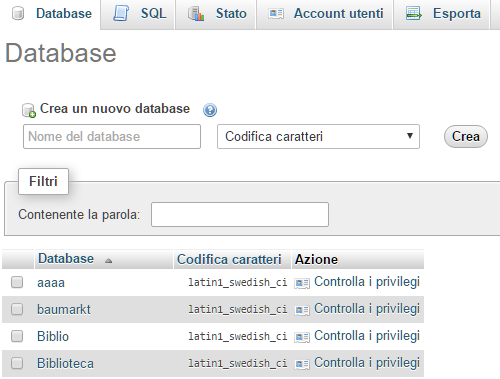The image size is (500, 379).
Task: Click latin1_swedish_ci in the baumarkt row
Action: click(x=238, y=310)
